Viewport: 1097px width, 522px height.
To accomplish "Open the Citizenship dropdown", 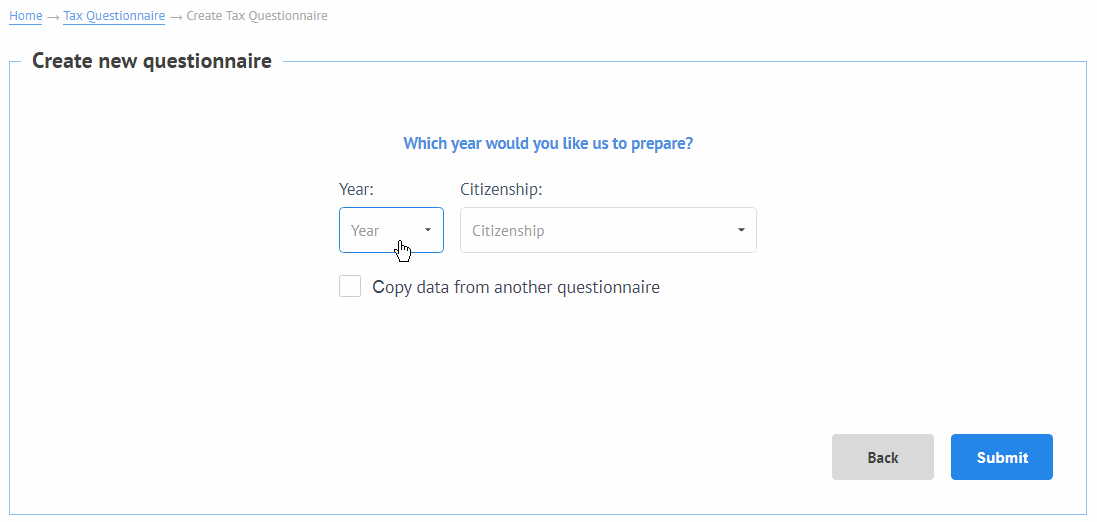I will (x=608, y=230).
